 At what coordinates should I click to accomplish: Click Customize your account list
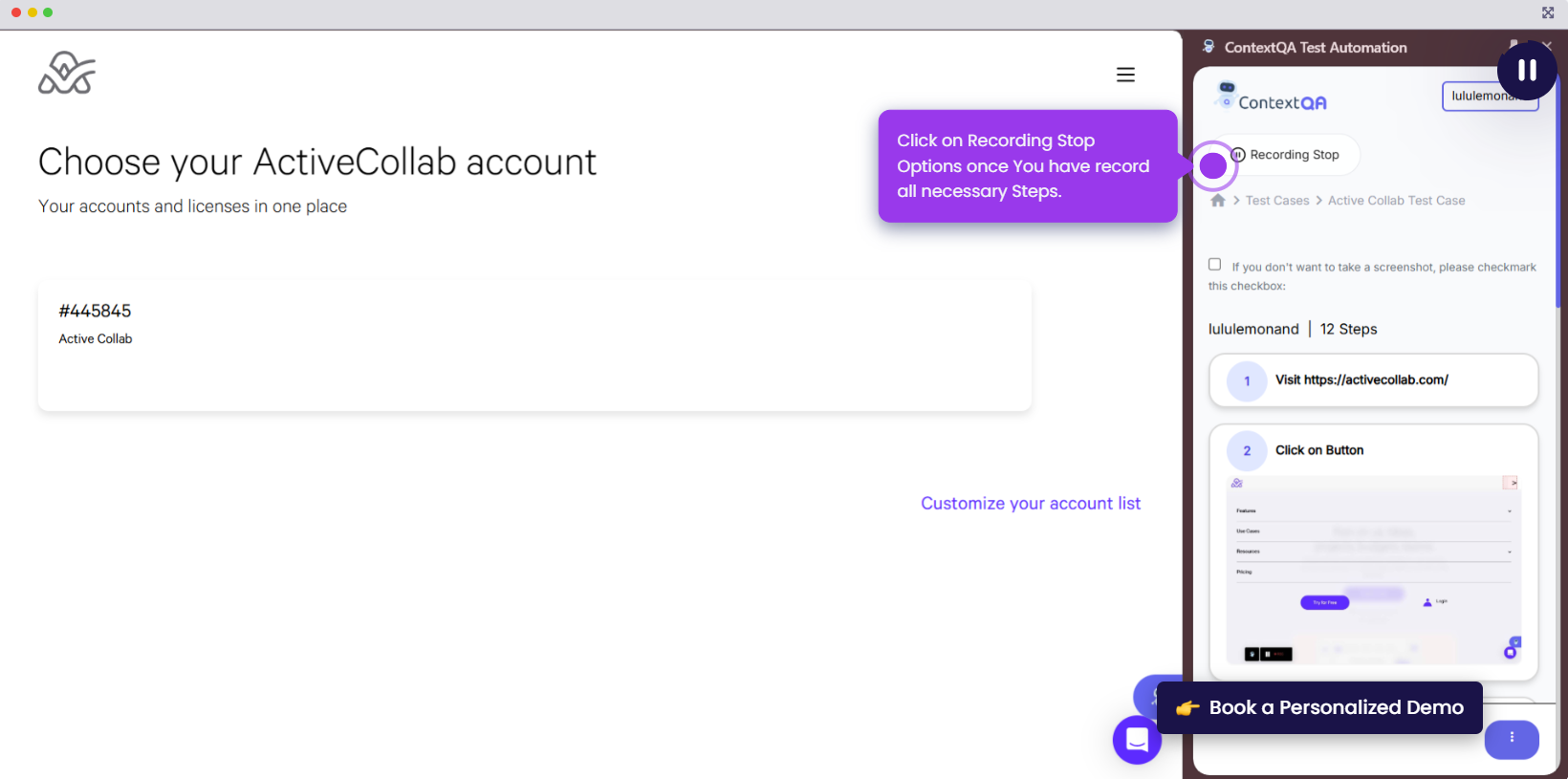tap(1031, 504)
